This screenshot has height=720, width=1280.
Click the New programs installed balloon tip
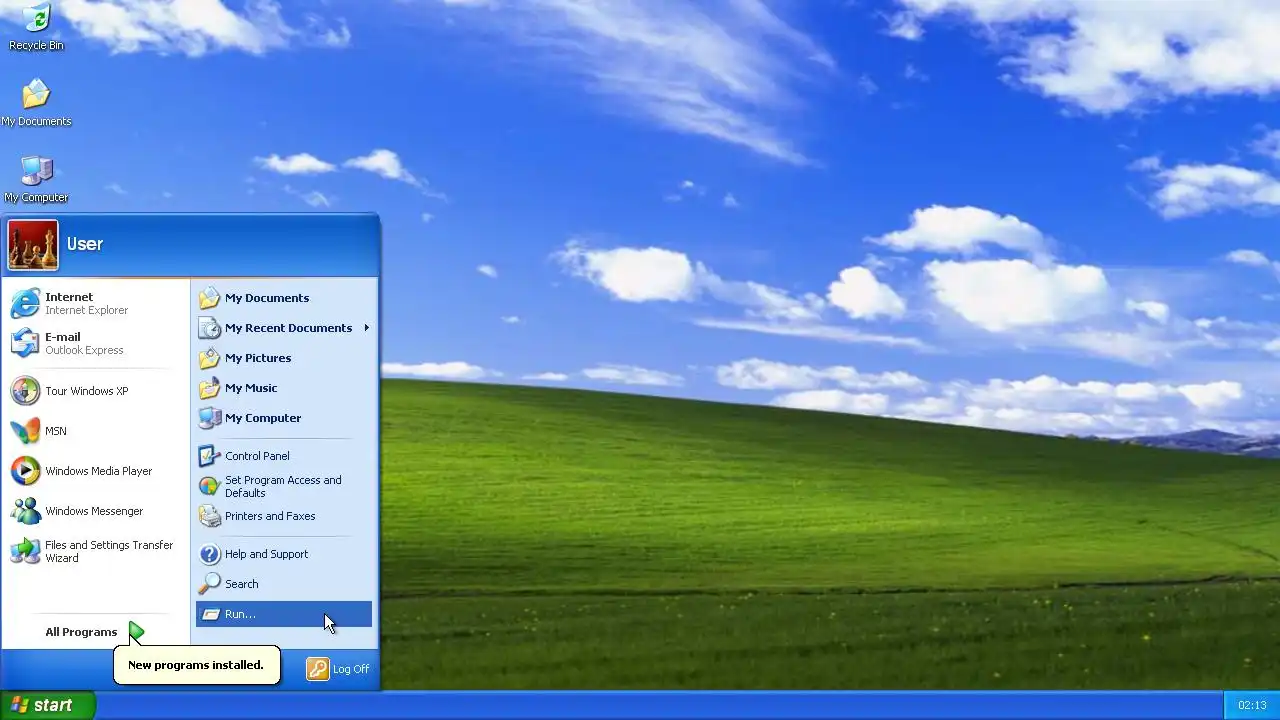[x=196, y=665]
